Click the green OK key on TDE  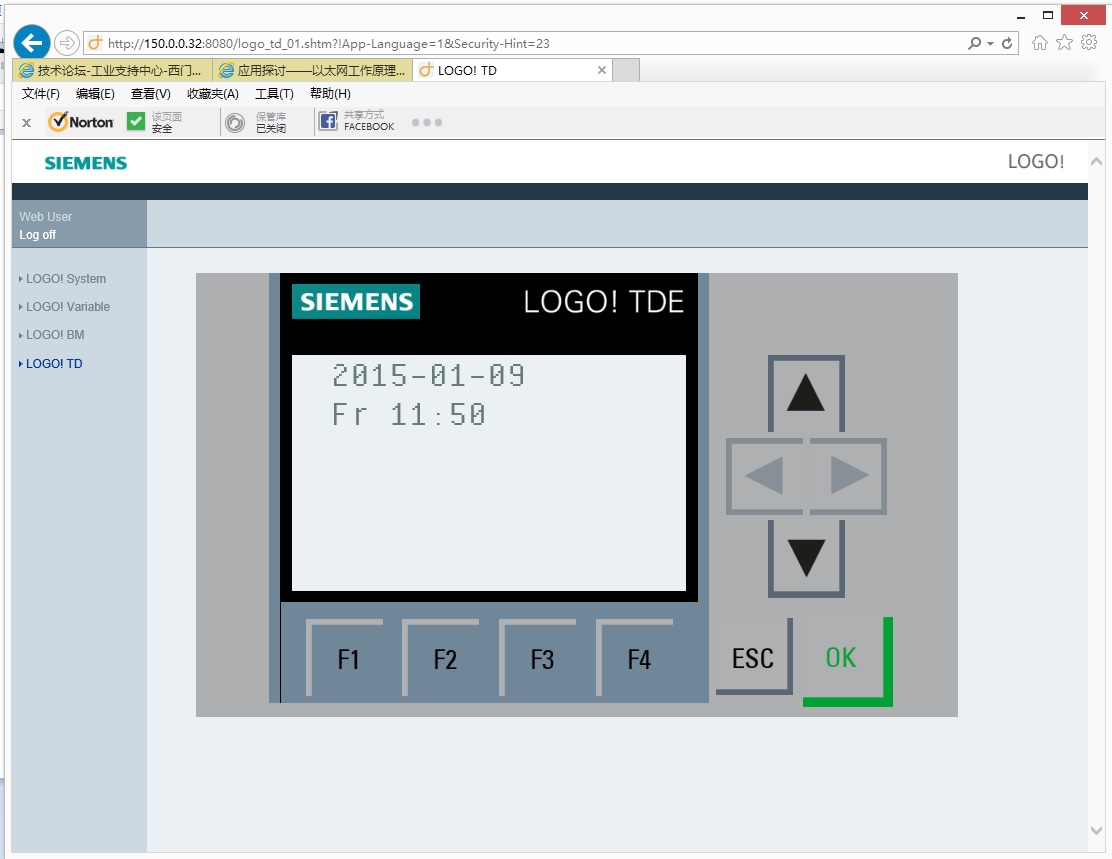847,661
